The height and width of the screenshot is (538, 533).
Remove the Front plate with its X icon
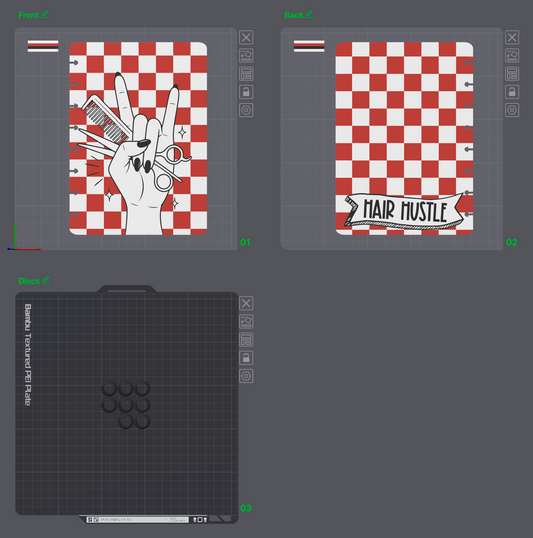point(246,37)
